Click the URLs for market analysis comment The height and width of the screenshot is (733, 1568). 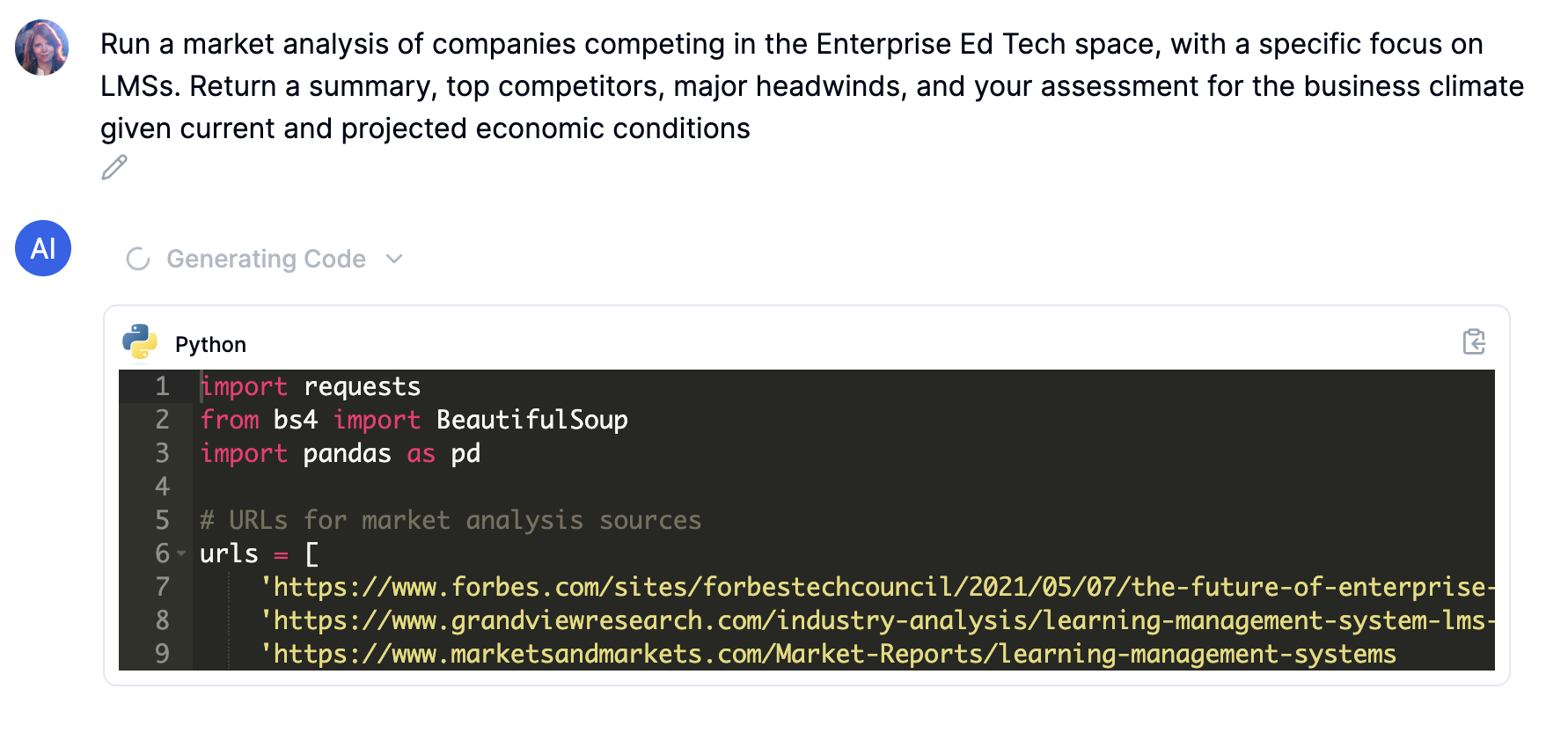point(451,520)
